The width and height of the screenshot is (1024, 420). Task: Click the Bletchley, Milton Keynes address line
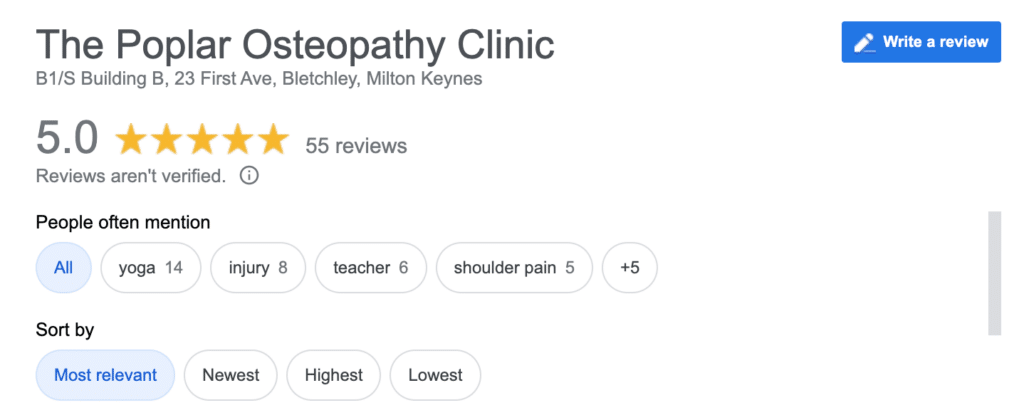[x=259, y=79]
